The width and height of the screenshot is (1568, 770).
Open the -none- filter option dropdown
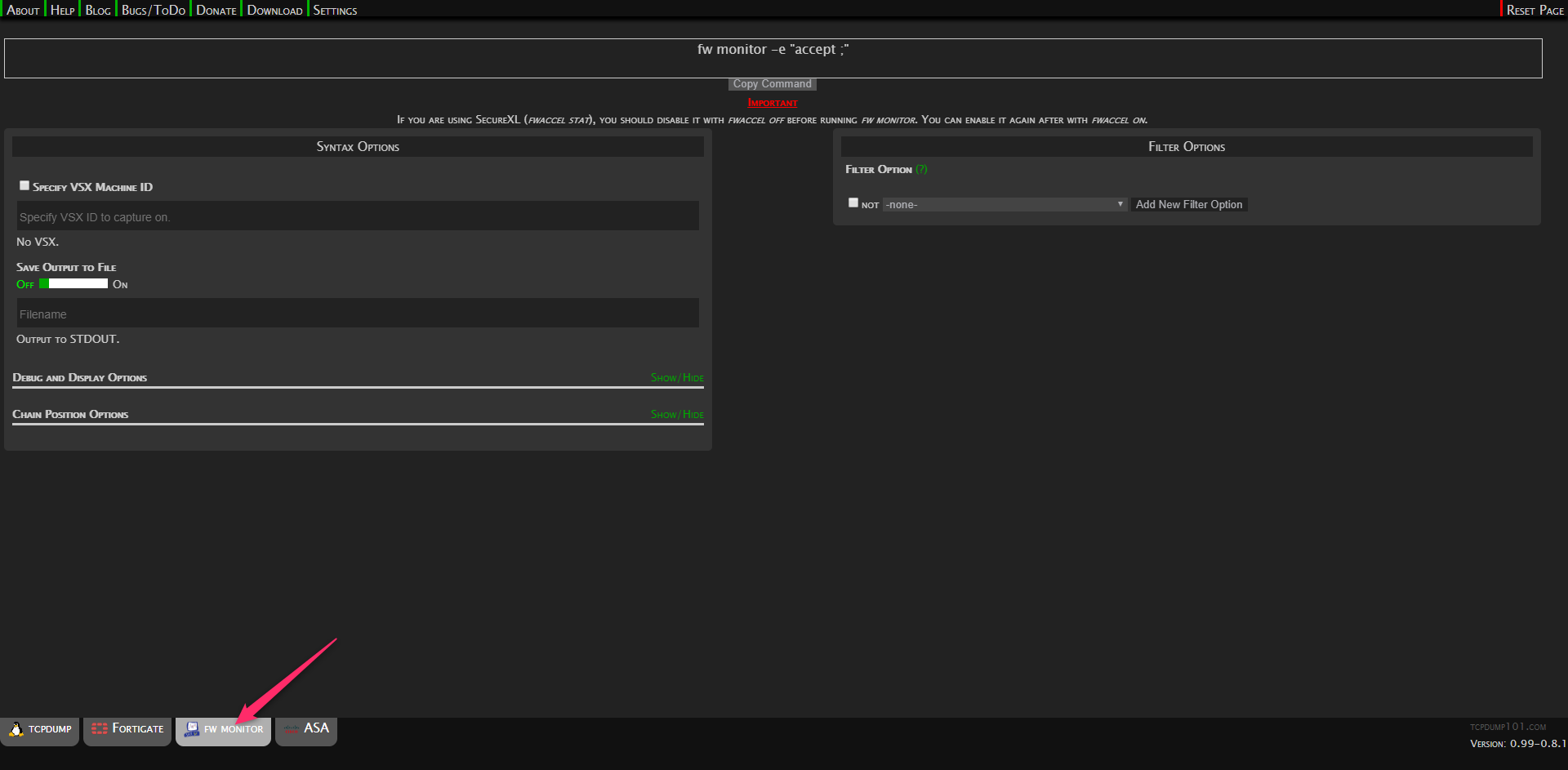1005,204
